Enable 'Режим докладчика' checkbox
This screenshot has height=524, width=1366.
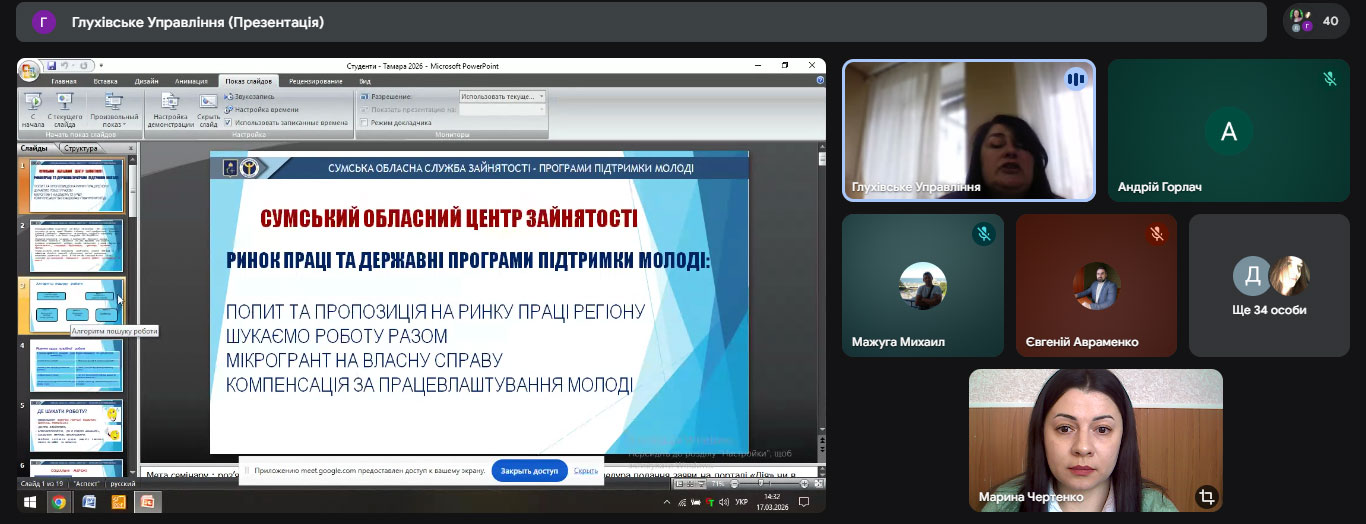(x=364, y=122)
